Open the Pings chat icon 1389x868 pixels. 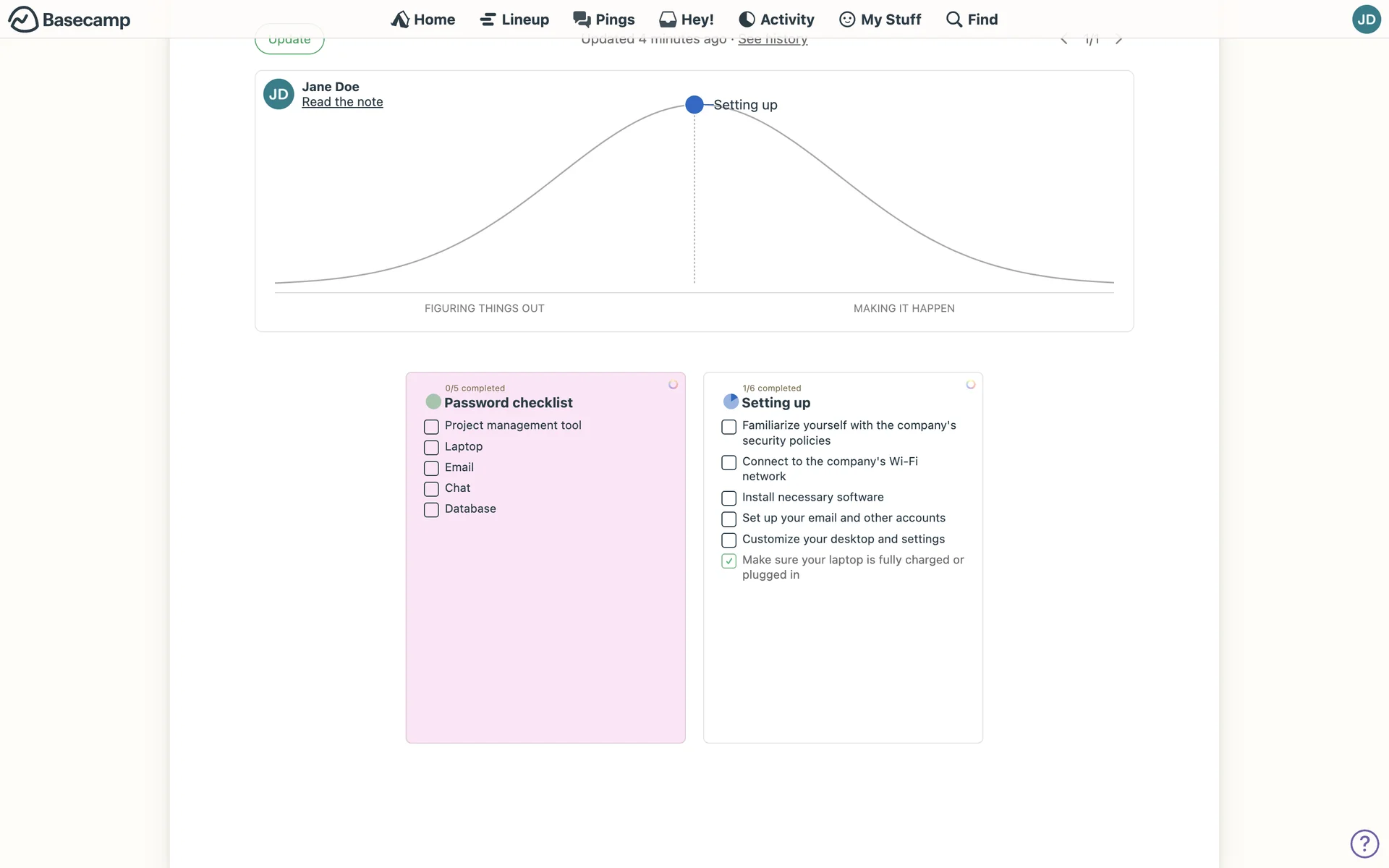[582, 20]
